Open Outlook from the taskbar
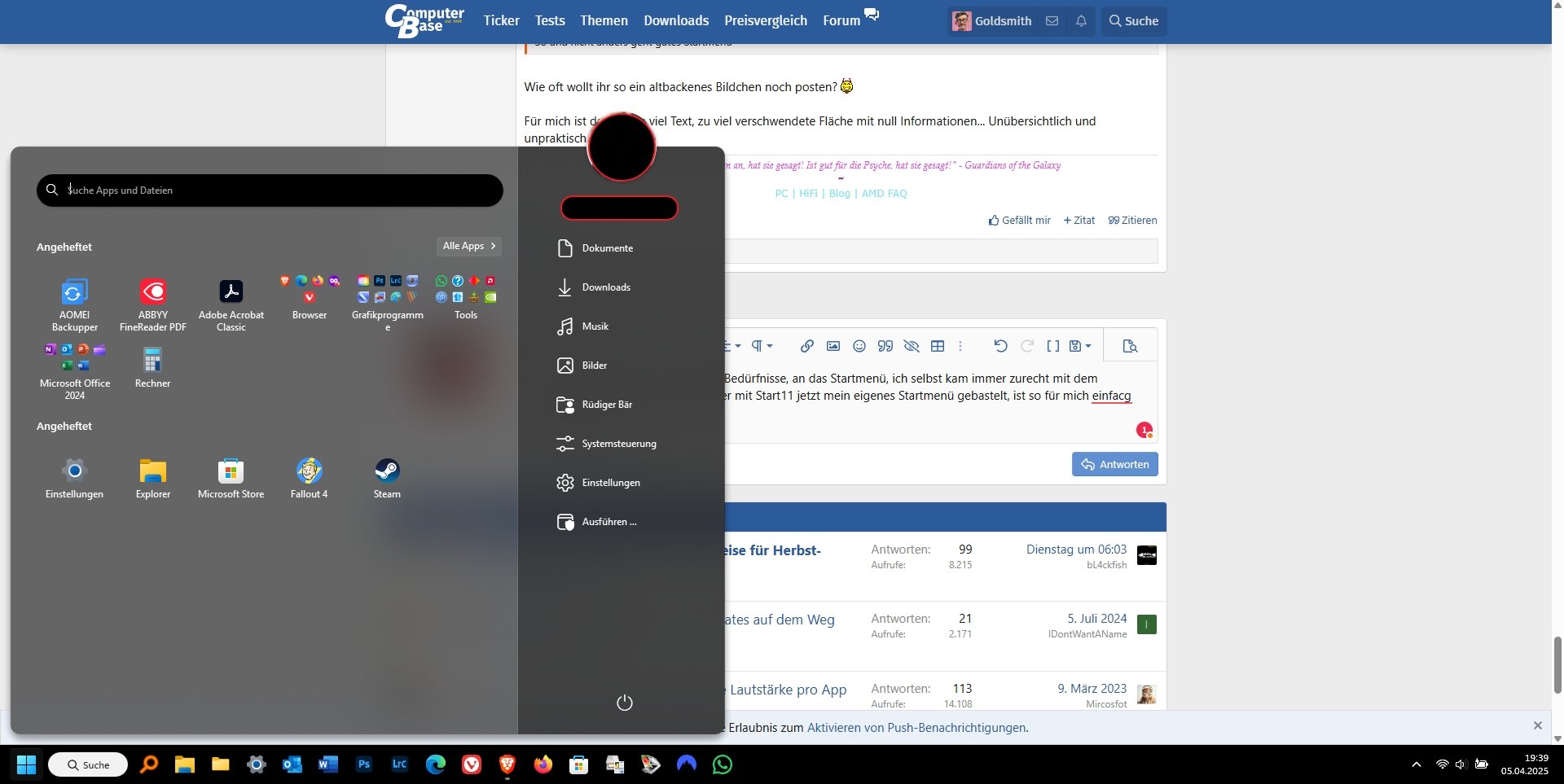This screenshot has height=784, width=1564. pyautogui.click(x=292, y=764)
